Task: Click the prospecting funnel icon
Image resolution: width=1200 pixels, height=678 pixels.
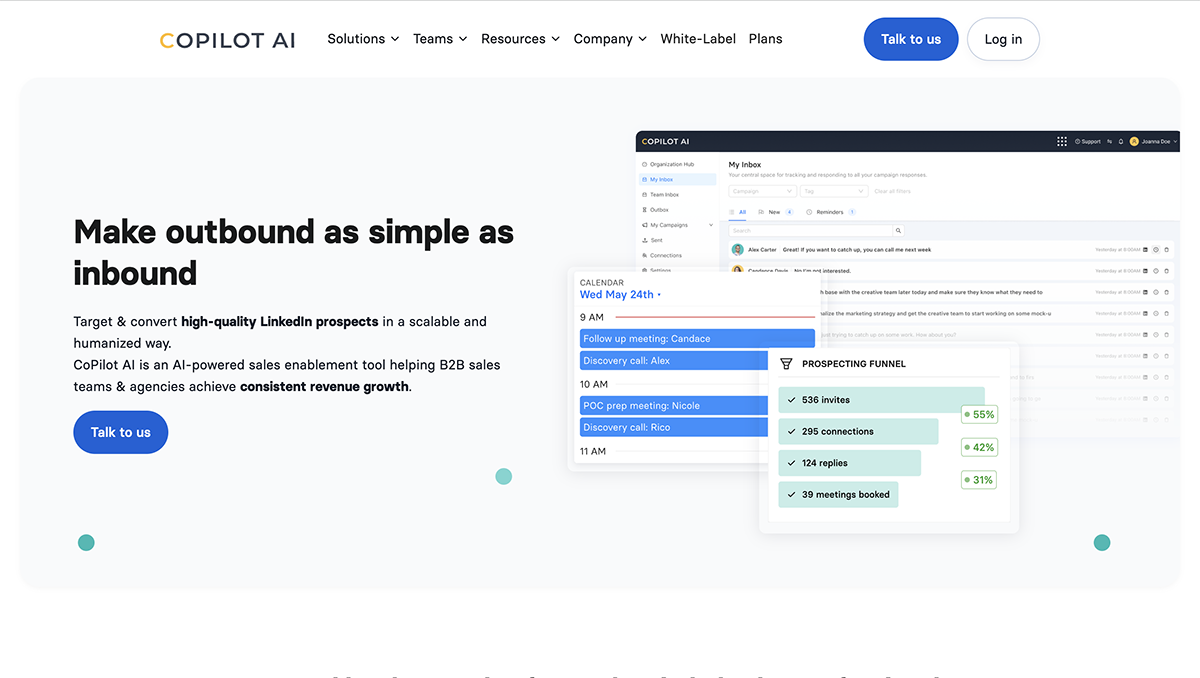Action: pos(786,364)
